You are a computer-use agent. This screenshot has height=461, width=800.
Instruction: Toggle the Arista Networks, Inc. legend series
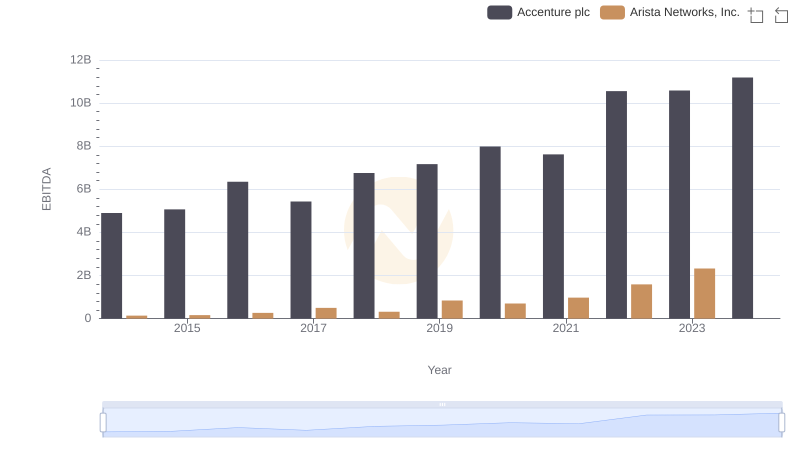click(669, 12)
